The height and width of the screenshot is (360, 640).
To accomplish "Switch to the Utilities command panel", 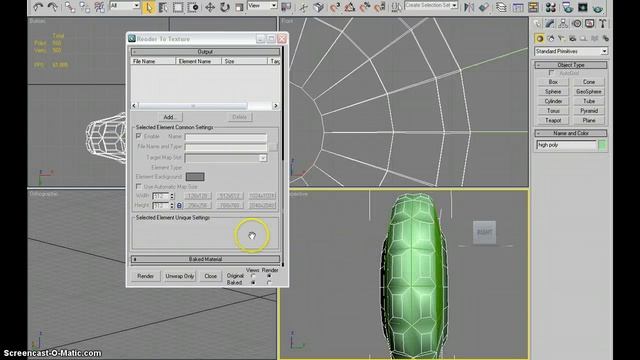I will pyautogui.click(x=602, y=24).
